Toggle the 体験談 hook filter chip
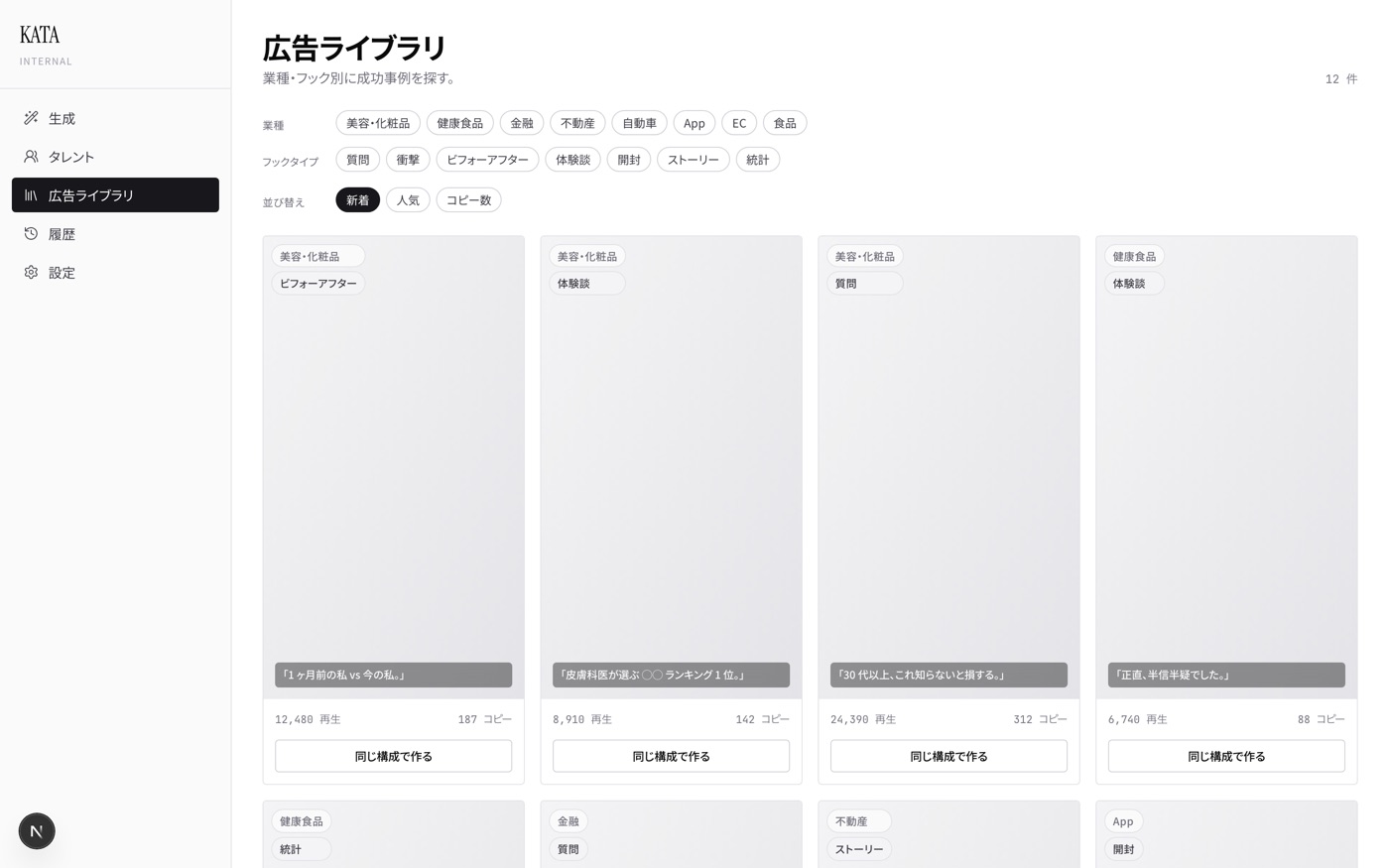This screenshot has width=1389, height=868. pyautogui.click(x=573, y=160)
